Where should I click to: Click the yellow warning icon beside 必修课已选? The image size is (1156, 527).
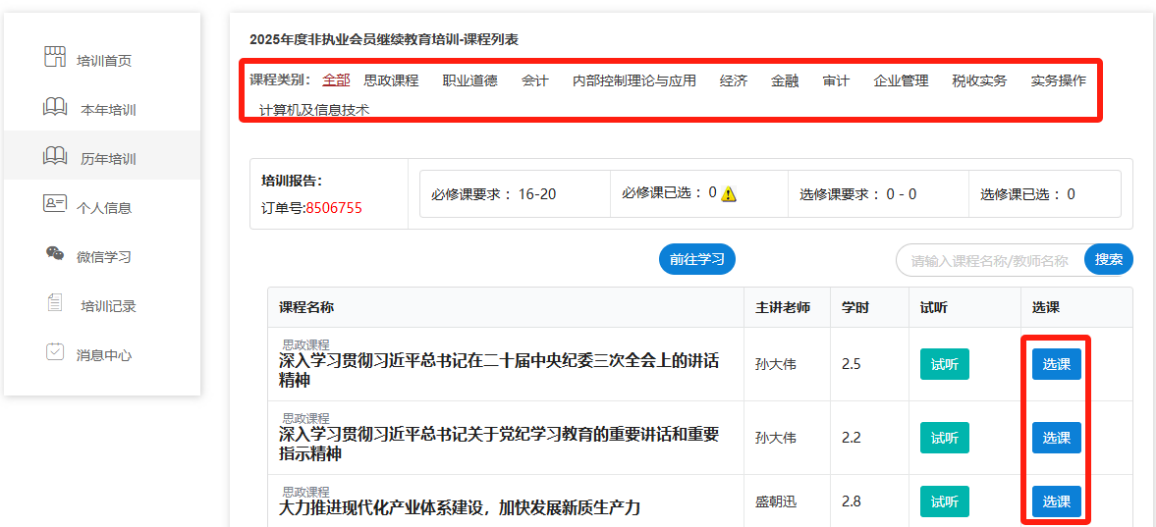tap(729, 194)
